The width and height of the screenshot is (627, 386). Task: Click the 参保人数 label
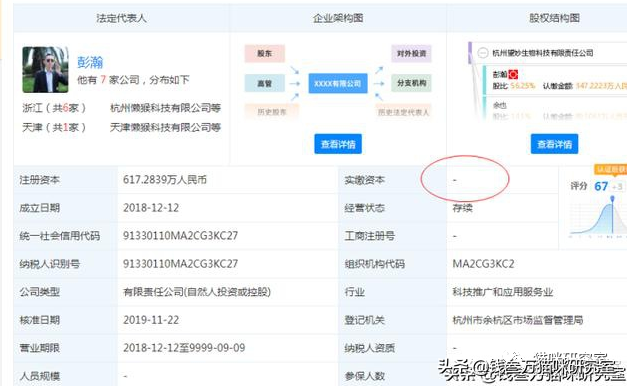pyautogui.click(x=364, y=376)
